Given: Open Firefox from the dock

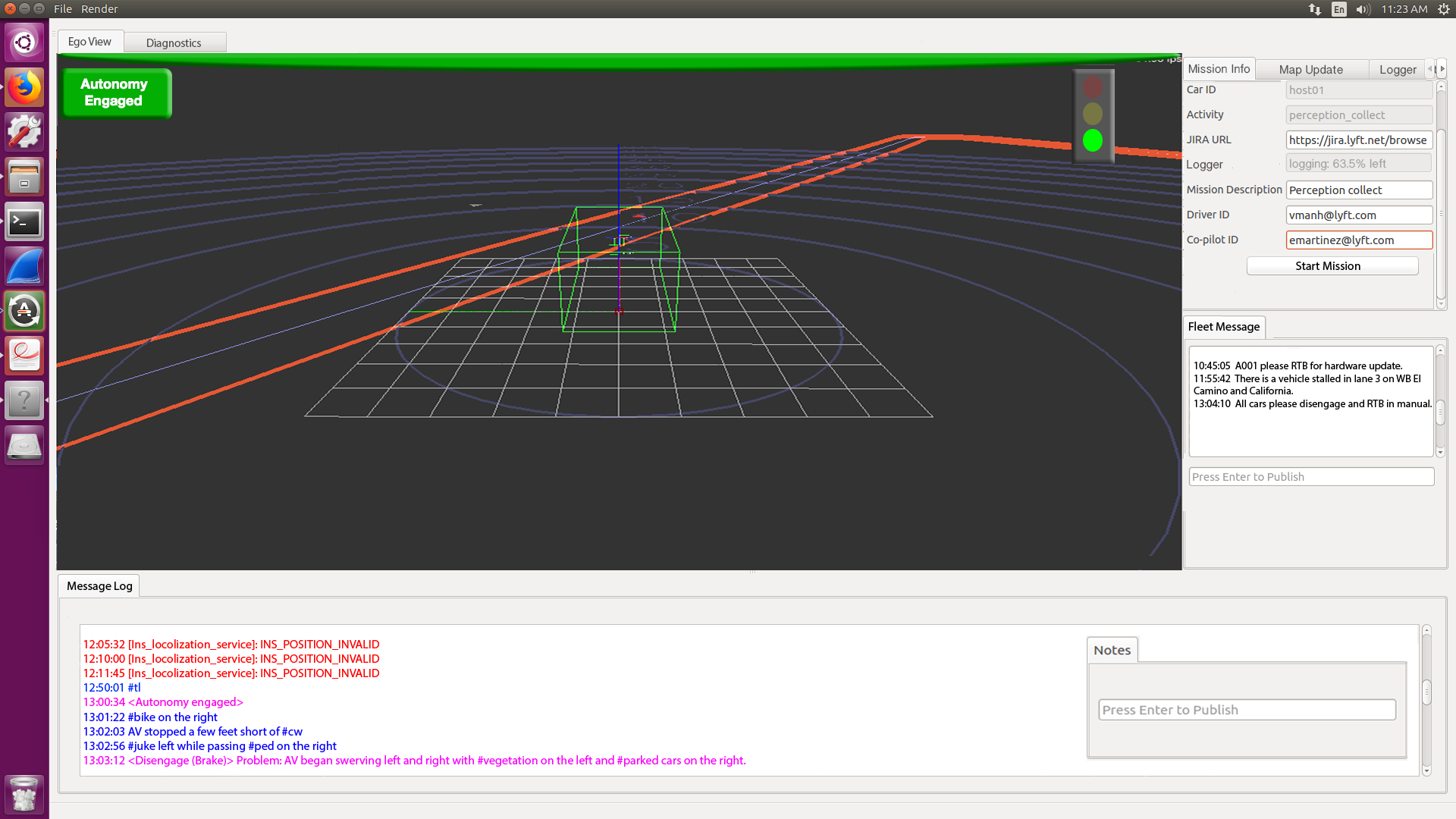Looking at the screenshot, I should 24,88.
